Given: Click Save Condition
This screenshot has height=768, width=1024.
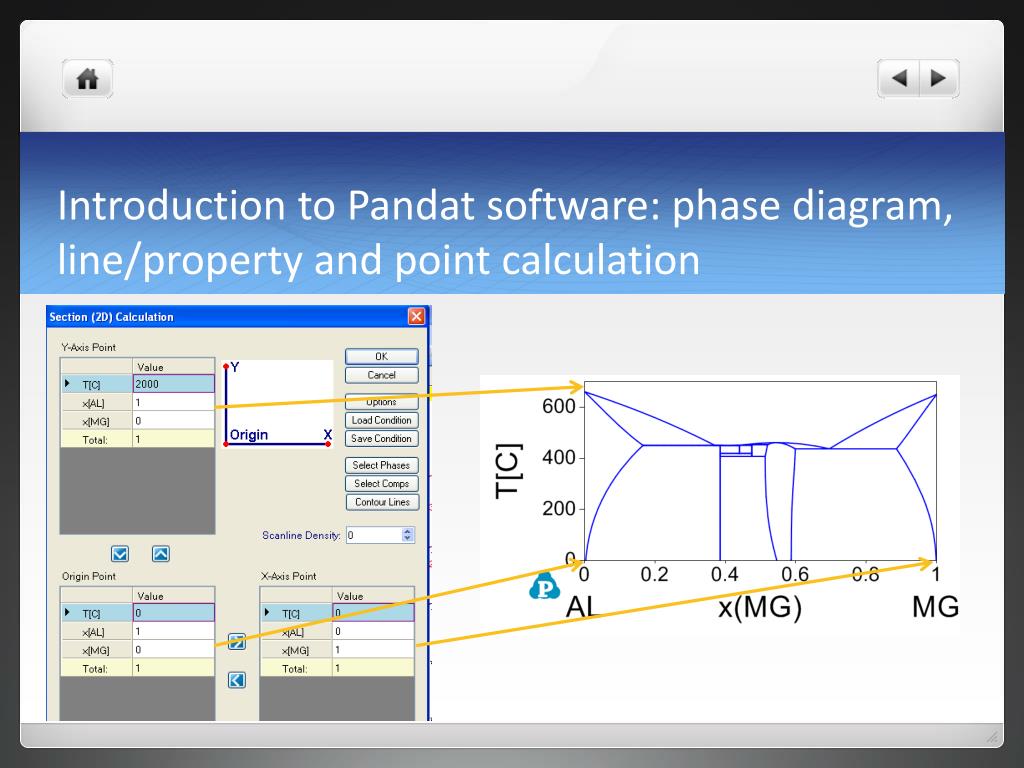Looking at the screenshot, I should [x=381, y=438].
